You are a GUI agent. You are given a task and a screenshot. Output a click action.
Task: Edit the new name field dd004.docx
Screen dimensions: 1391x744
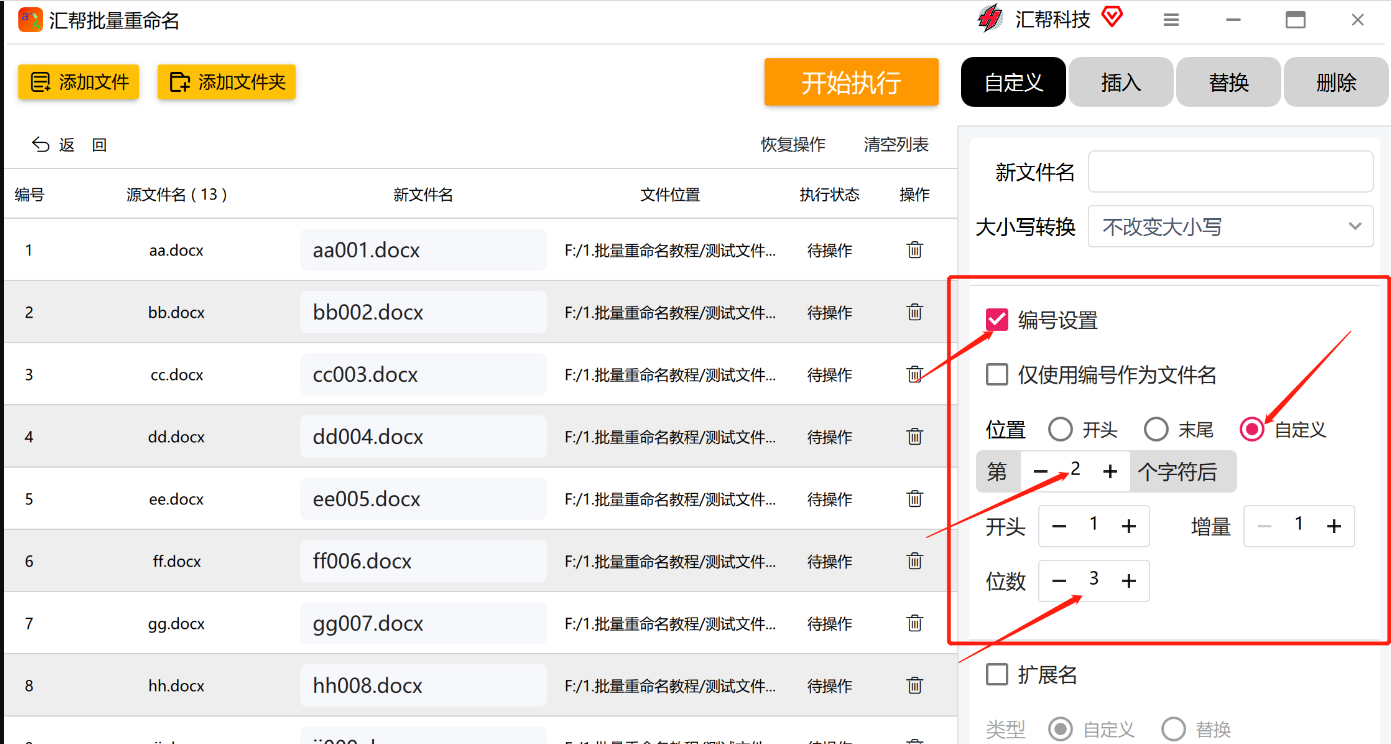[423, 436]
